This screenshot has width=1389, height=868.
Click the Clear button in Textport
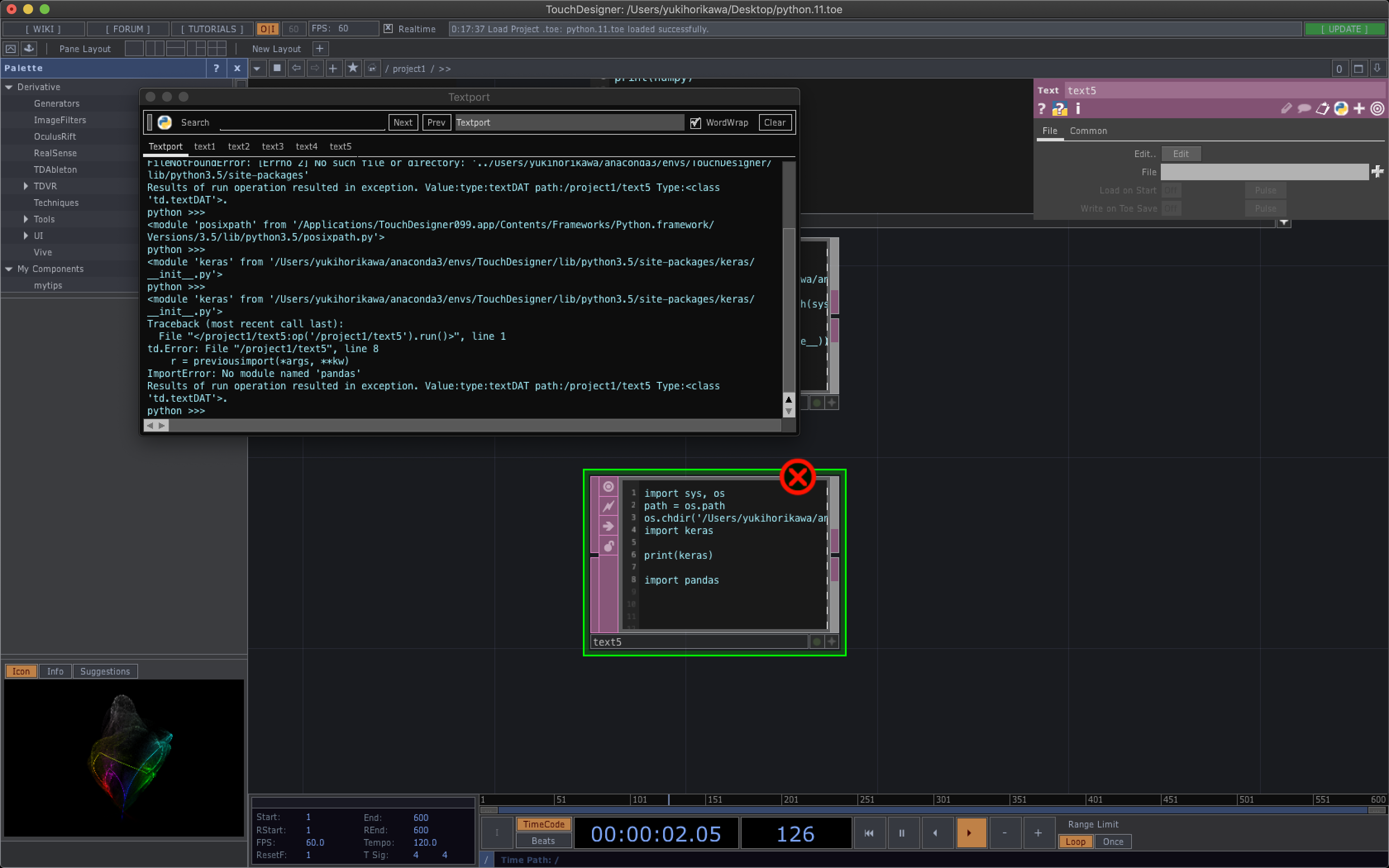coord(774,122)
